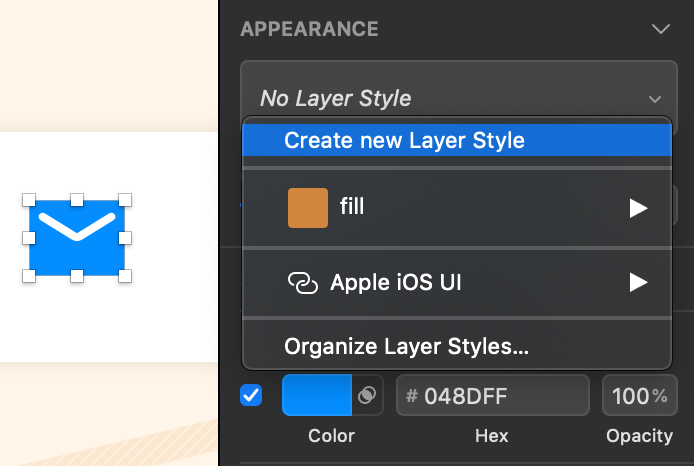Toggle the fill checkbox next to the blue color
This screenshot has height=466, width=694.
click(x=252, y=395)
